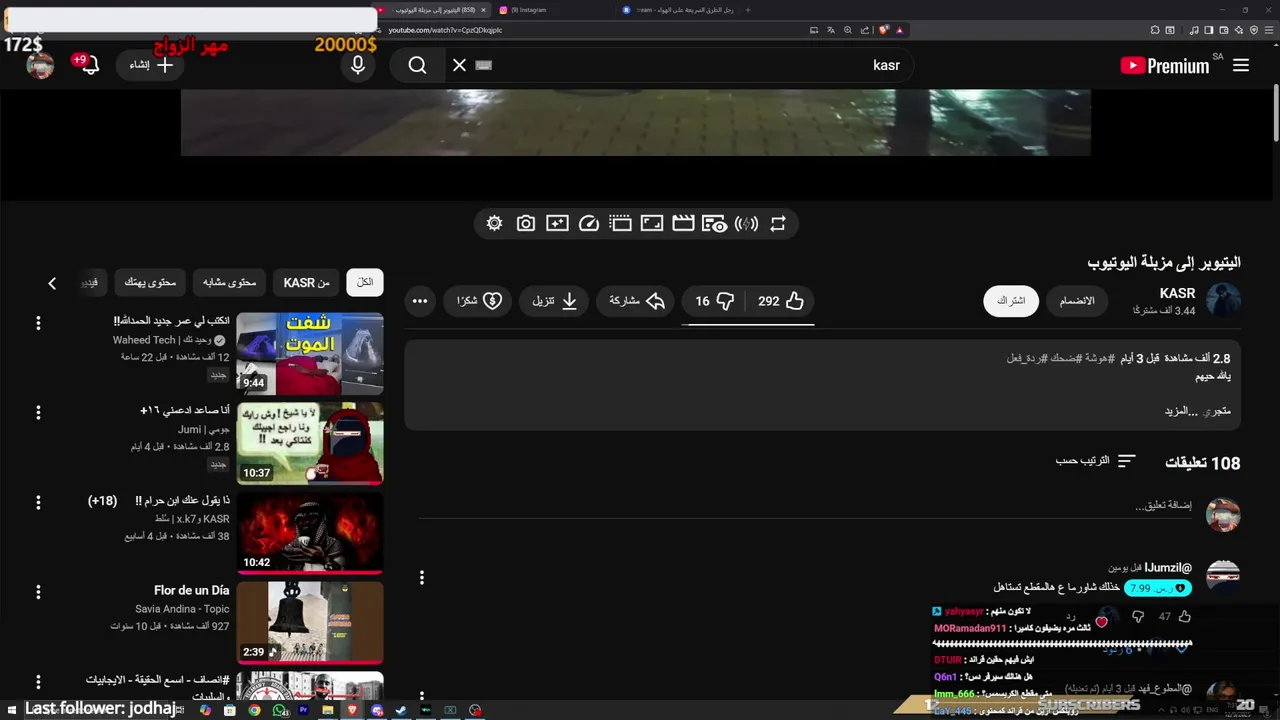Open the 10:42 red mask video thumbnail
Image resolution: width=1280 pixels, height=720 pixels.
click(x=310, y=532)
